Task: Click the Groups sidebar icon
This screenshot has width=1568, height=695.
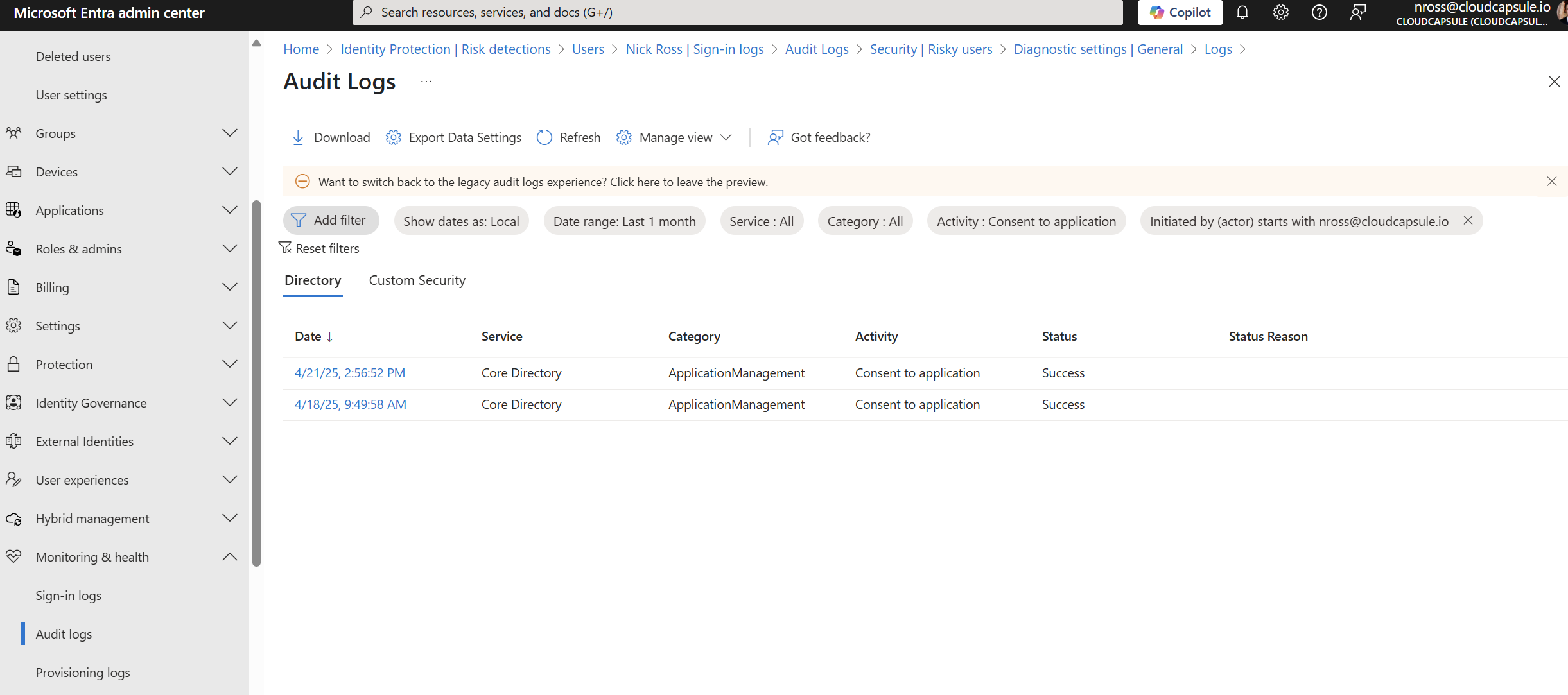Action: [13, 133]
